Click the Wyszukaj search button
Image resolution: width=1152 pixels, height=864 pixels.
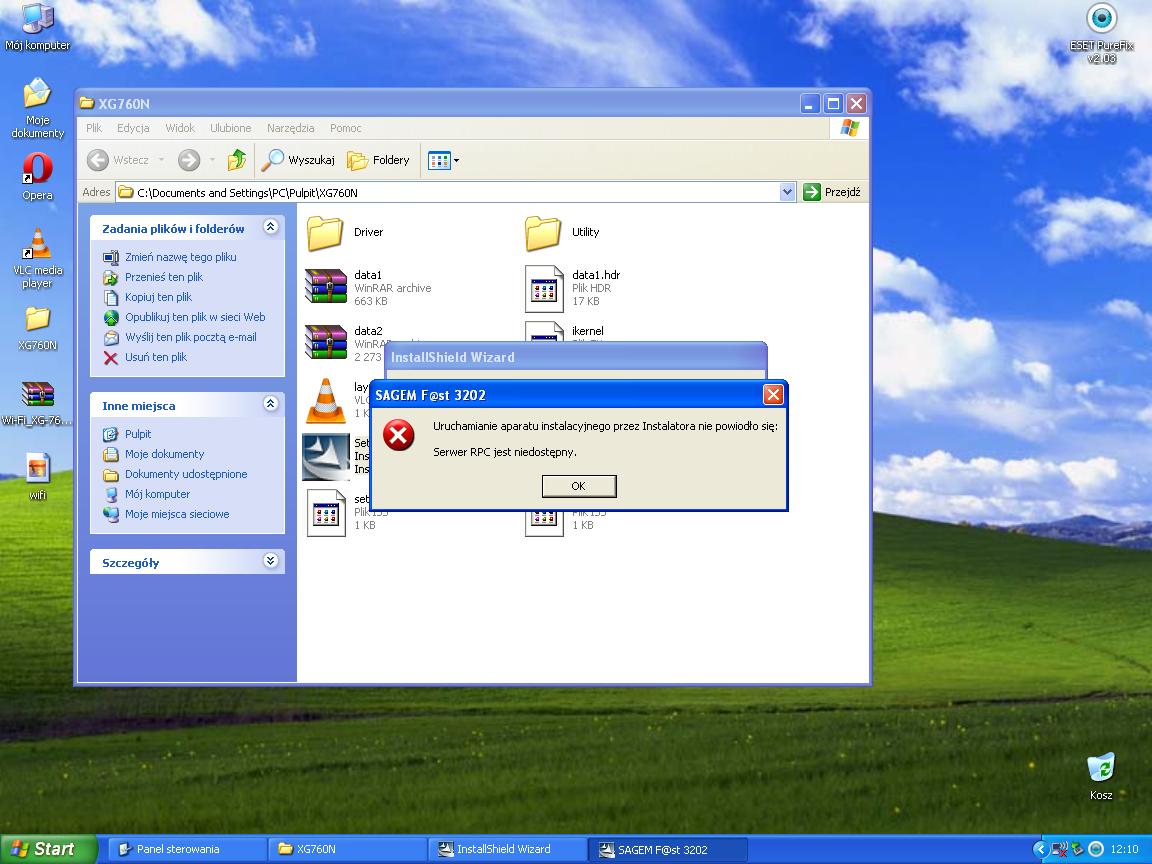click(298, 159)
